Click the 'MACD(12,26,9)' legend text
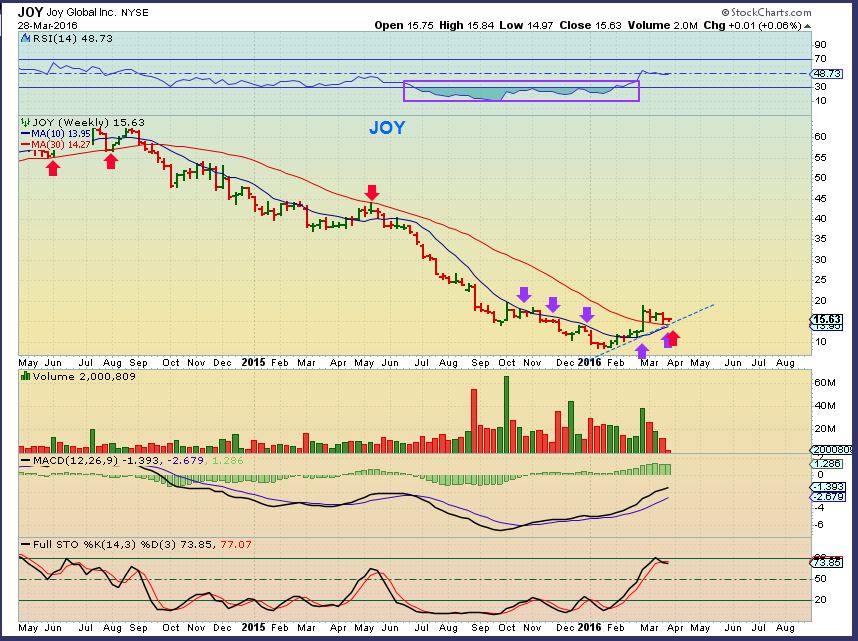The image size is (858, 641). 76,461
